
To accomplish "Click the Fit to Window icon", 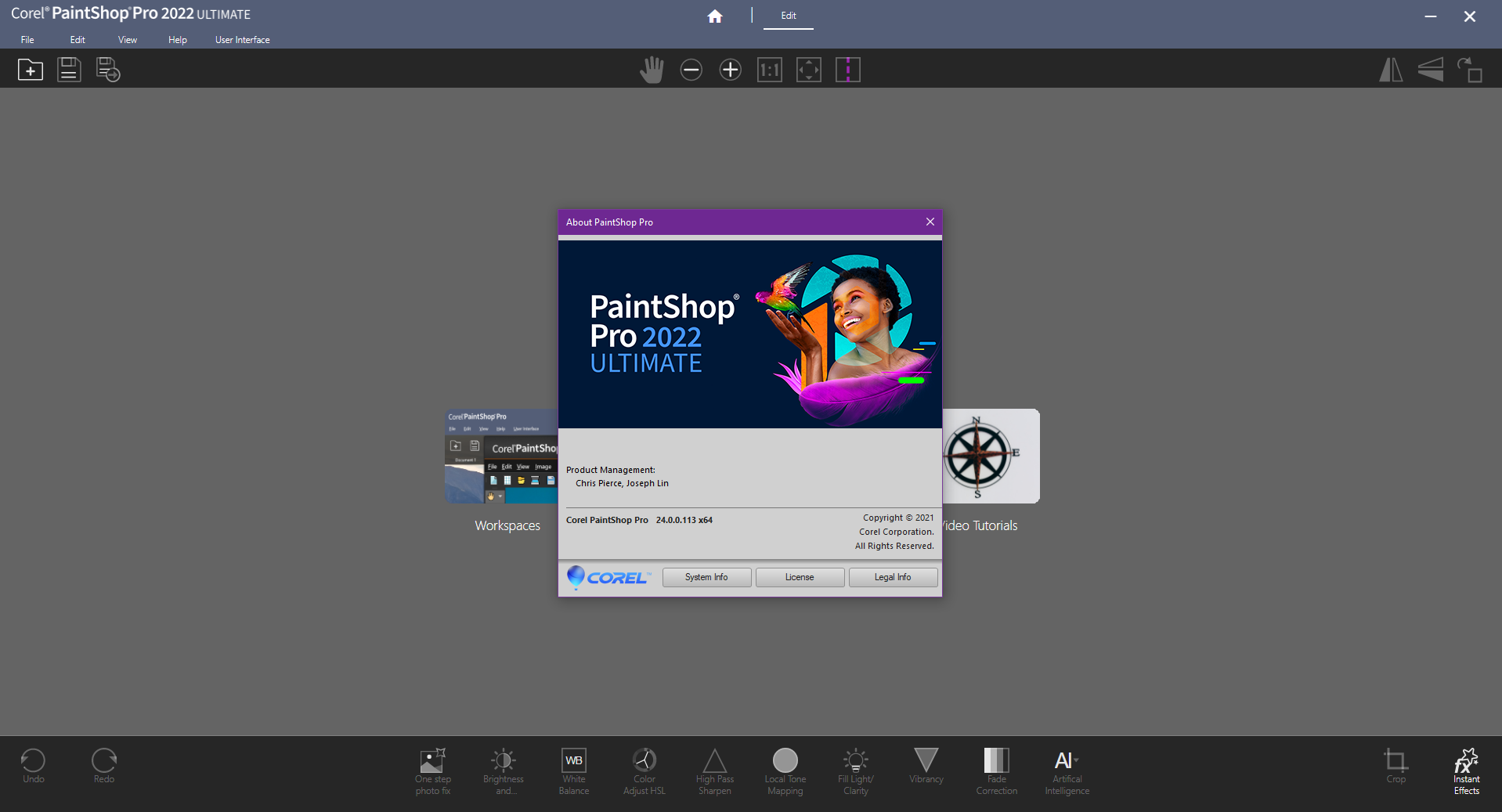I will pos(809,70).
